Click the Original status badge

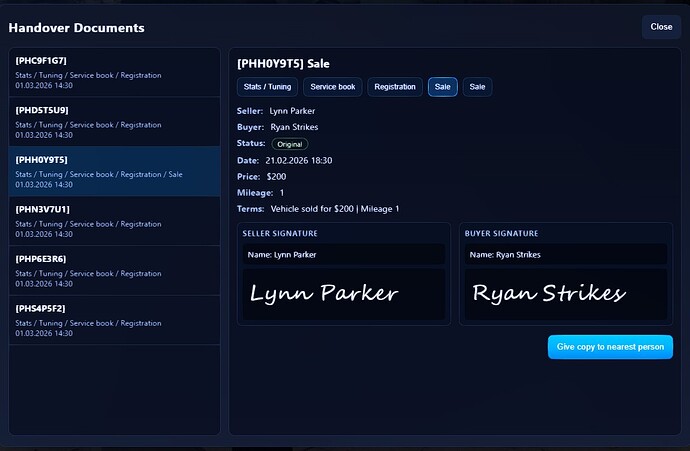click(x=290, y=144)
